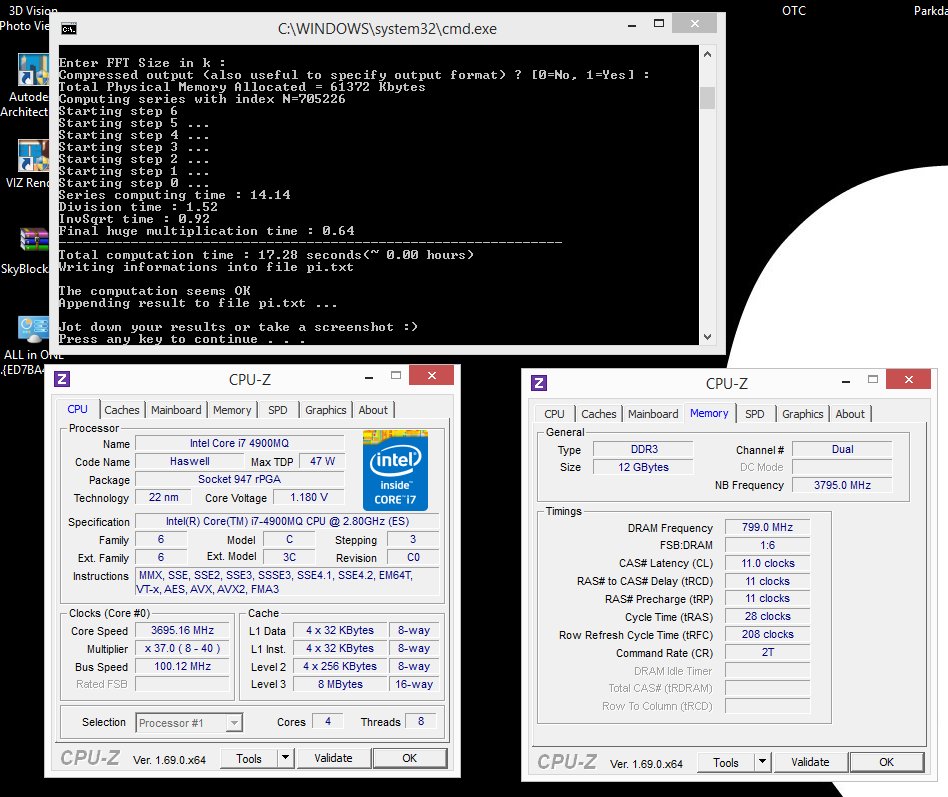The width and height of the screenshot is (948, 797).
Task: Click the Haswell code name value
Action: point(190,461)
